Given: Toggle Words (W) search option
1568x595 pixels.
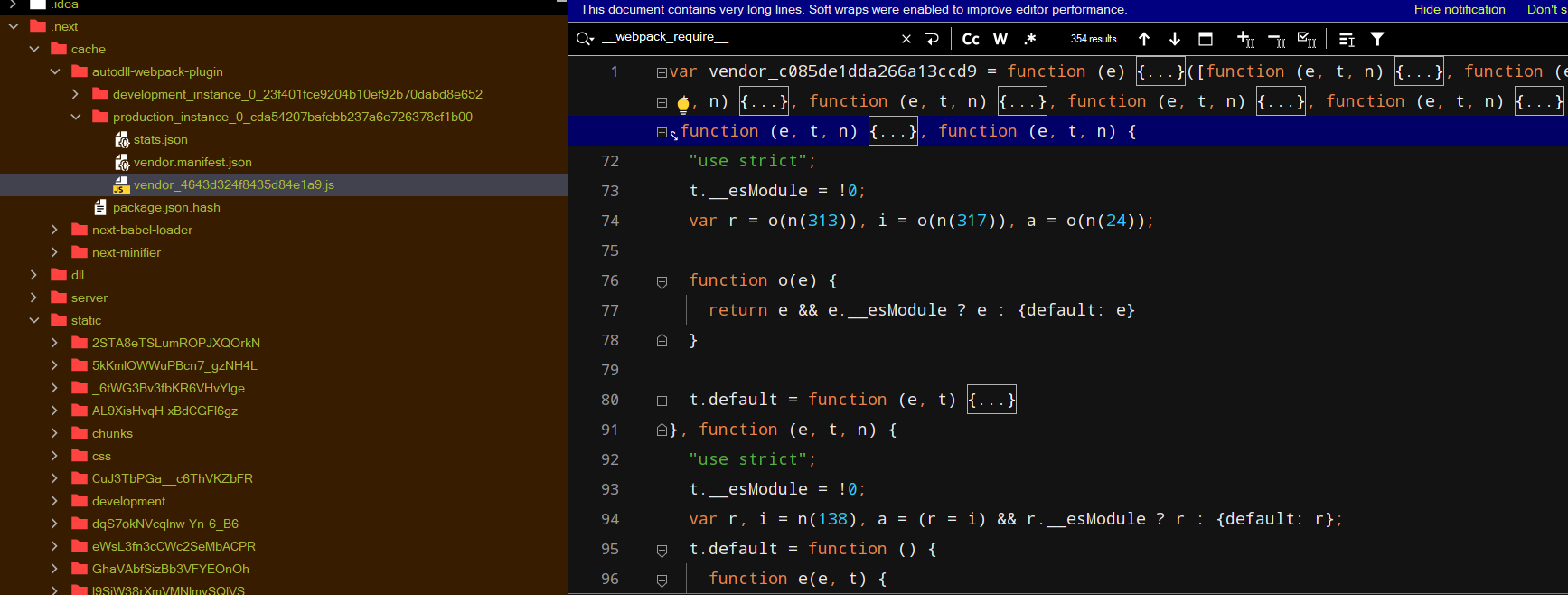Looking at the screenshot, I should tap(1000, 39).
